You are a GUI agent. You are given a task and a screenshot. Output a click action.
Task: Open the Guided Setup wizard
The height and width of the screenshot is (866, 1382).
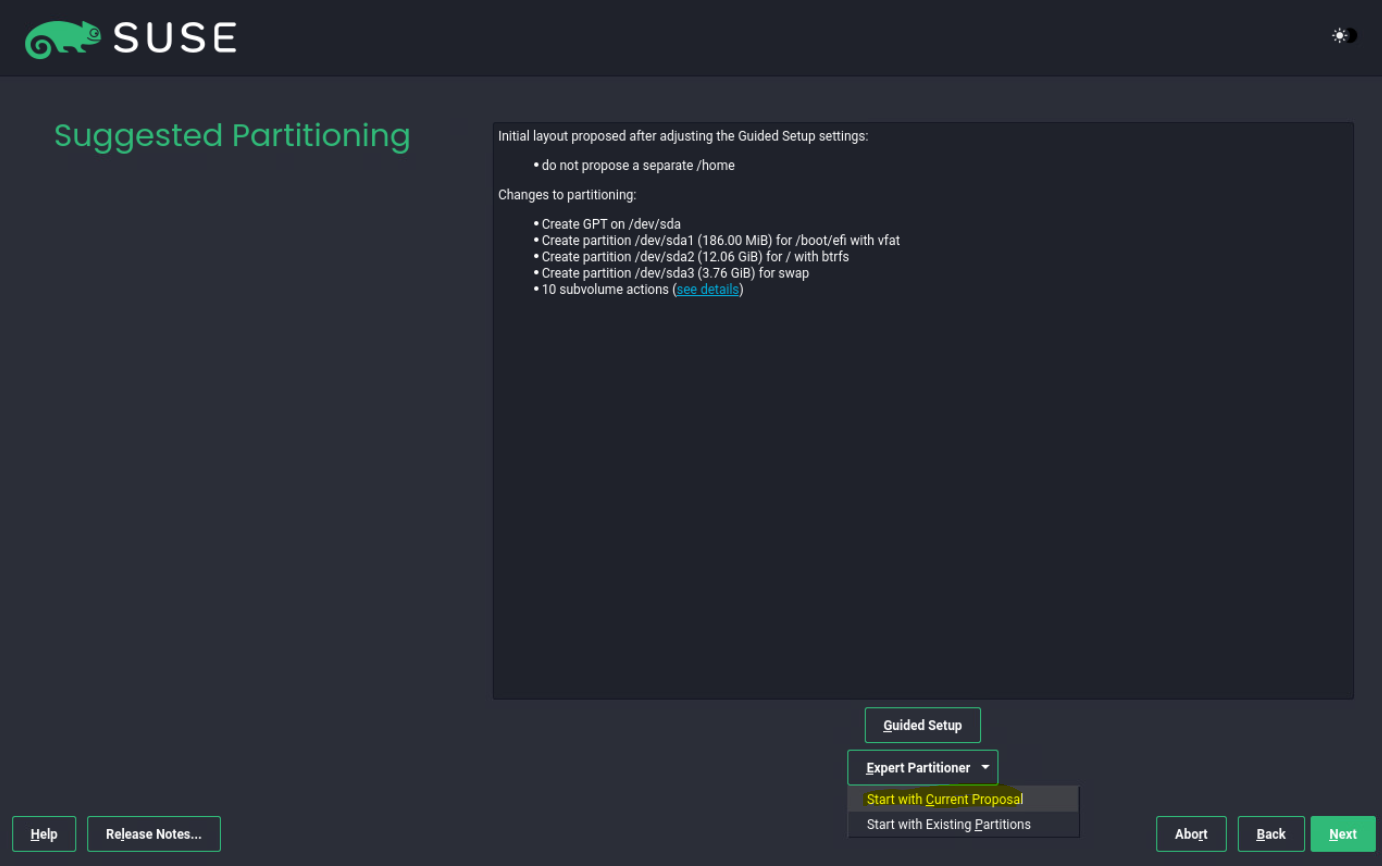point(922,725)
